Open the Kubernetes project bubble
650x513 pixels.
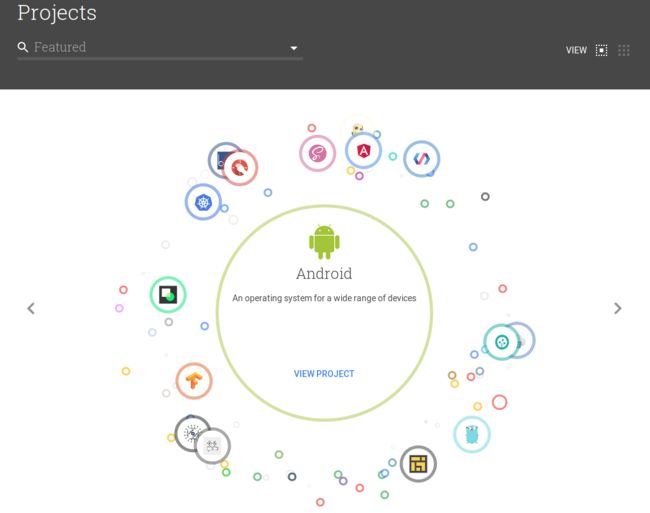coord(203,202)
